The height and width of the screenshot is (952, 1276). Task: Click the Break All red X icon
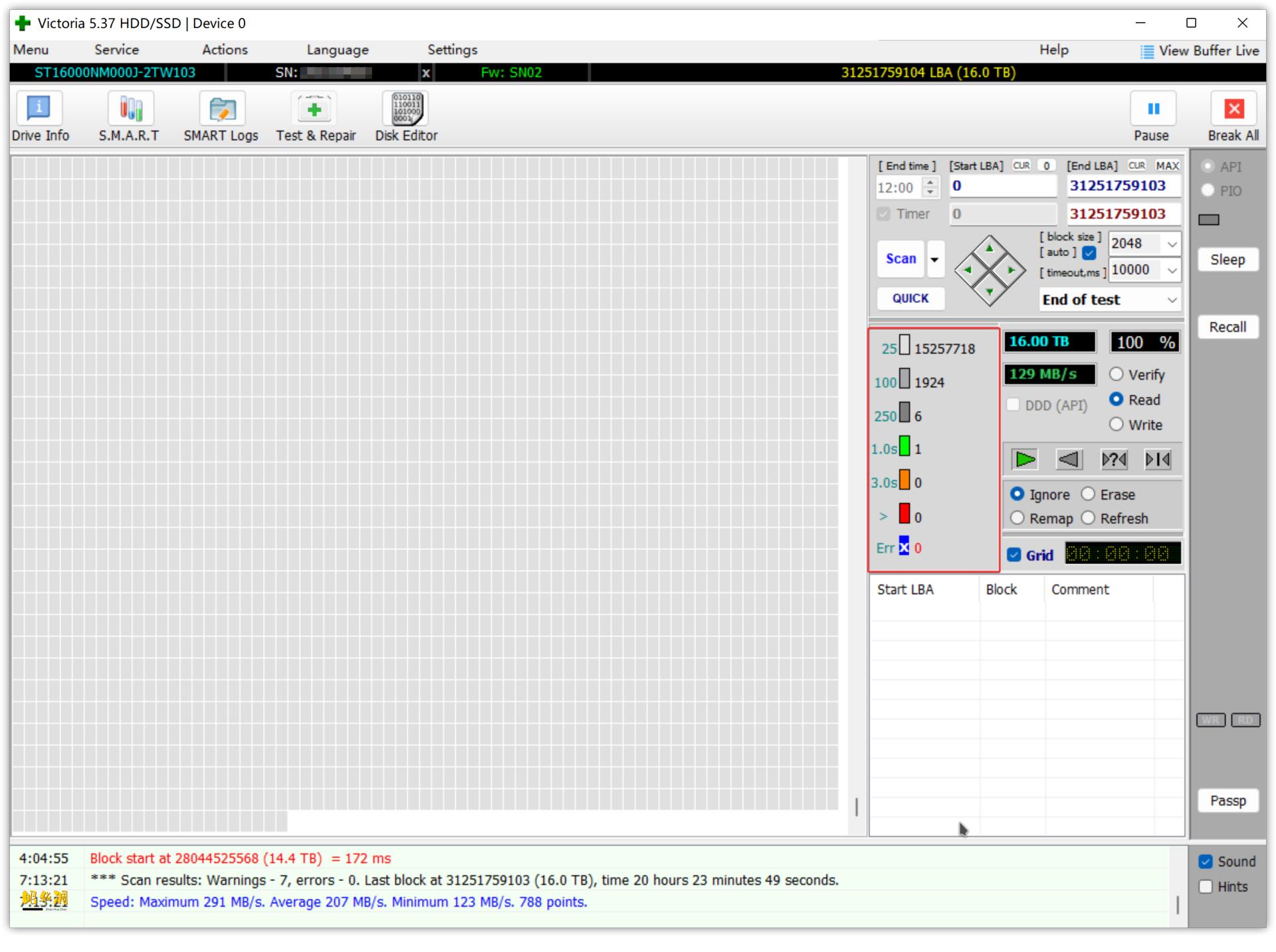(x=1233, y=110)
